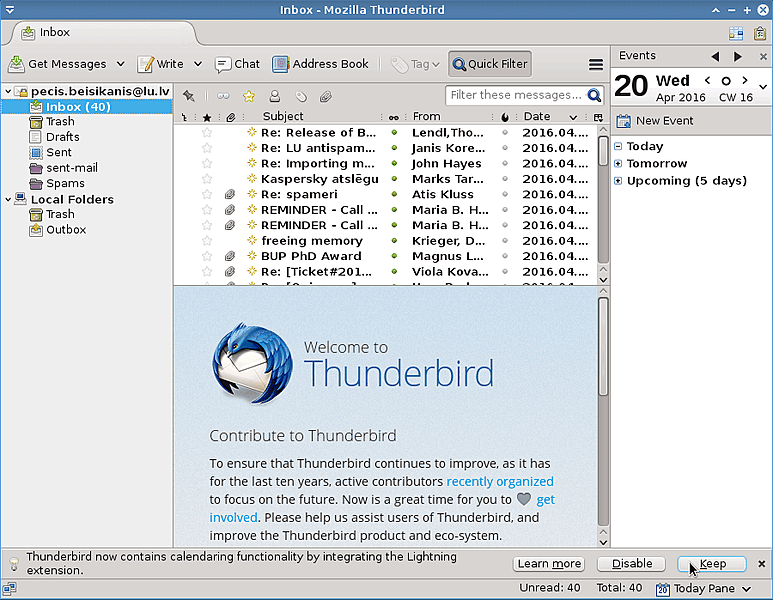
Task: Open the Get Messages dropdown arrow
Action: click(121, 64)
